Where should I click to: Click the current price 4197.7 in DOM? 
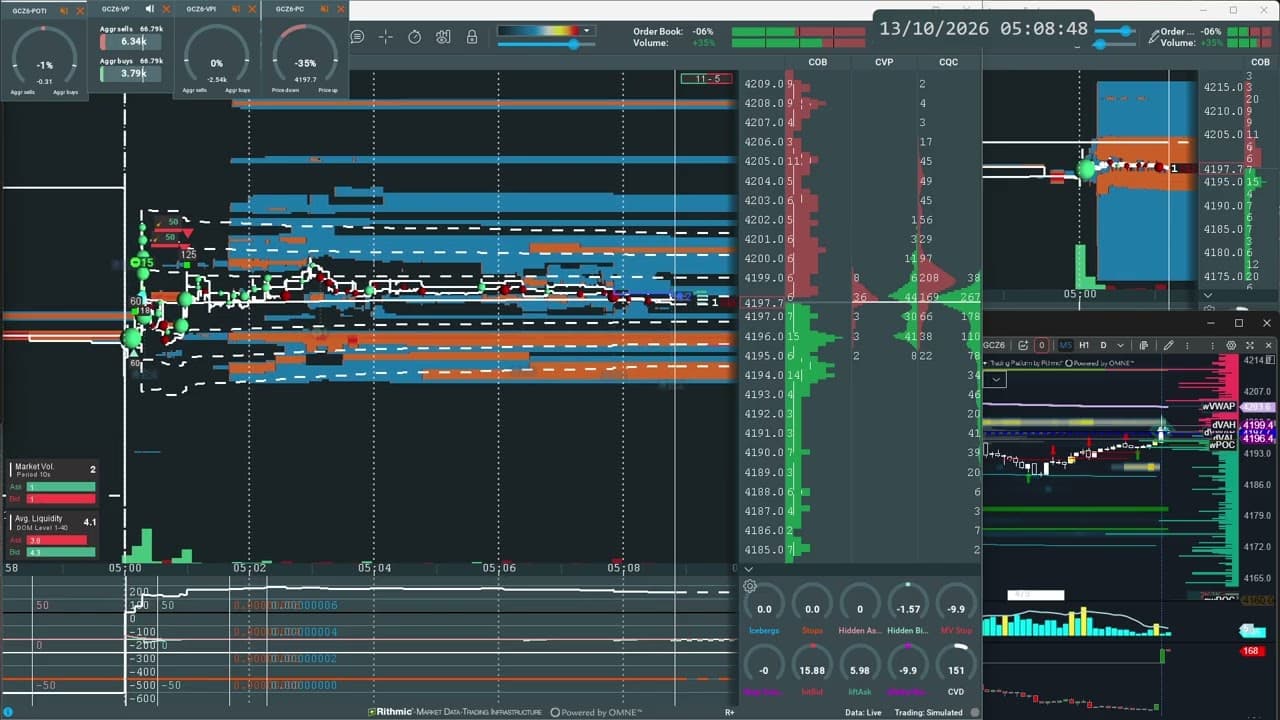[x=764, y=303]
